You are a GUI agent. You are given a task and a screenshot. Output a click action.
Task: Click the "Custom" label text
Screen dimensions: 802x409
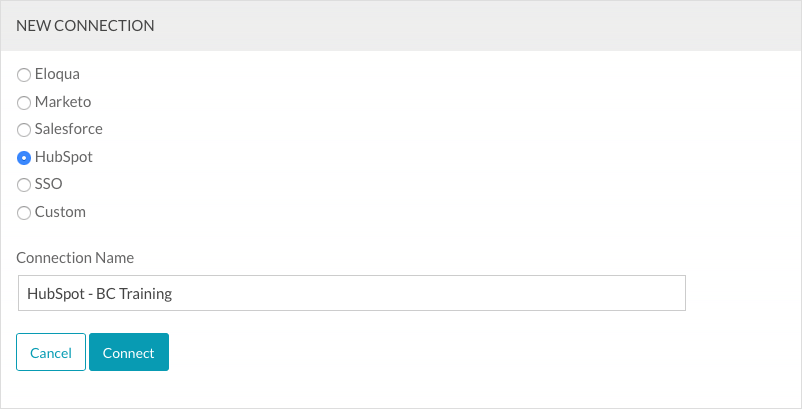60,212
